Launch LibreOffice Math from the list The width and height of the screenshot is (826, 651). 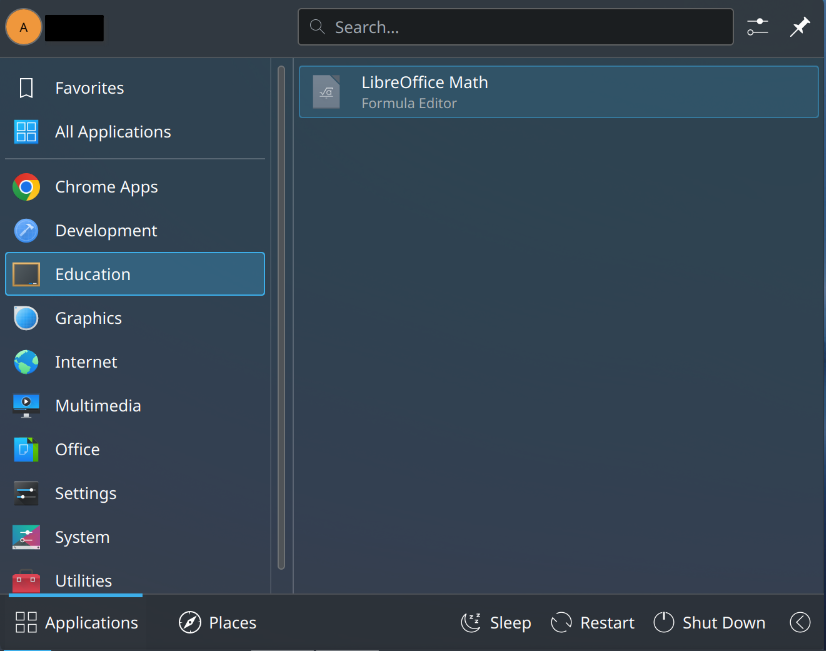tap(558, 92)
